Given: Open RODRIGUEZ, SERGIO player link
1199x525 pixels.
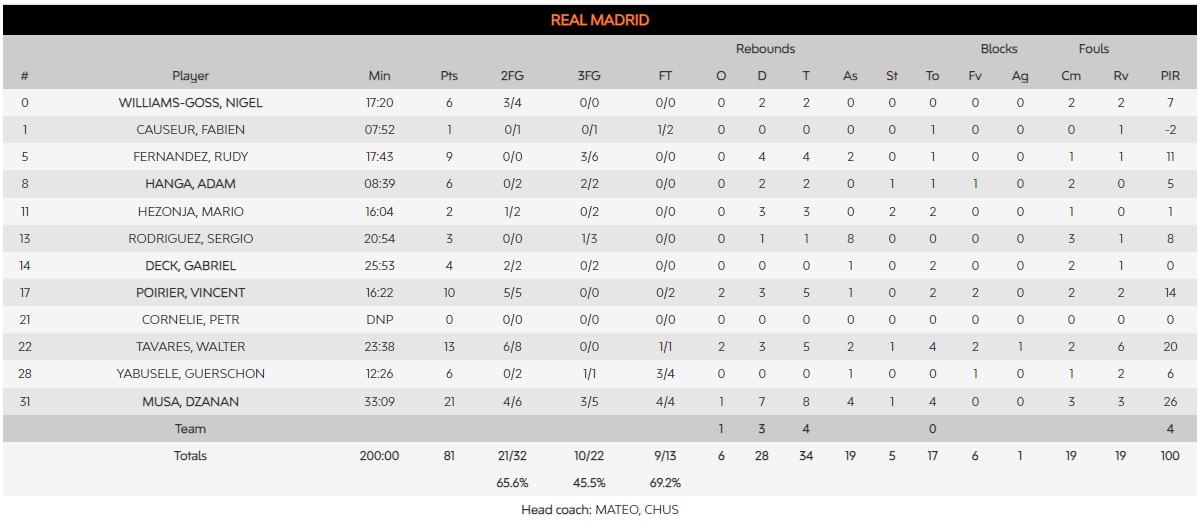Looking at the screenshot, I should (190, 238).
